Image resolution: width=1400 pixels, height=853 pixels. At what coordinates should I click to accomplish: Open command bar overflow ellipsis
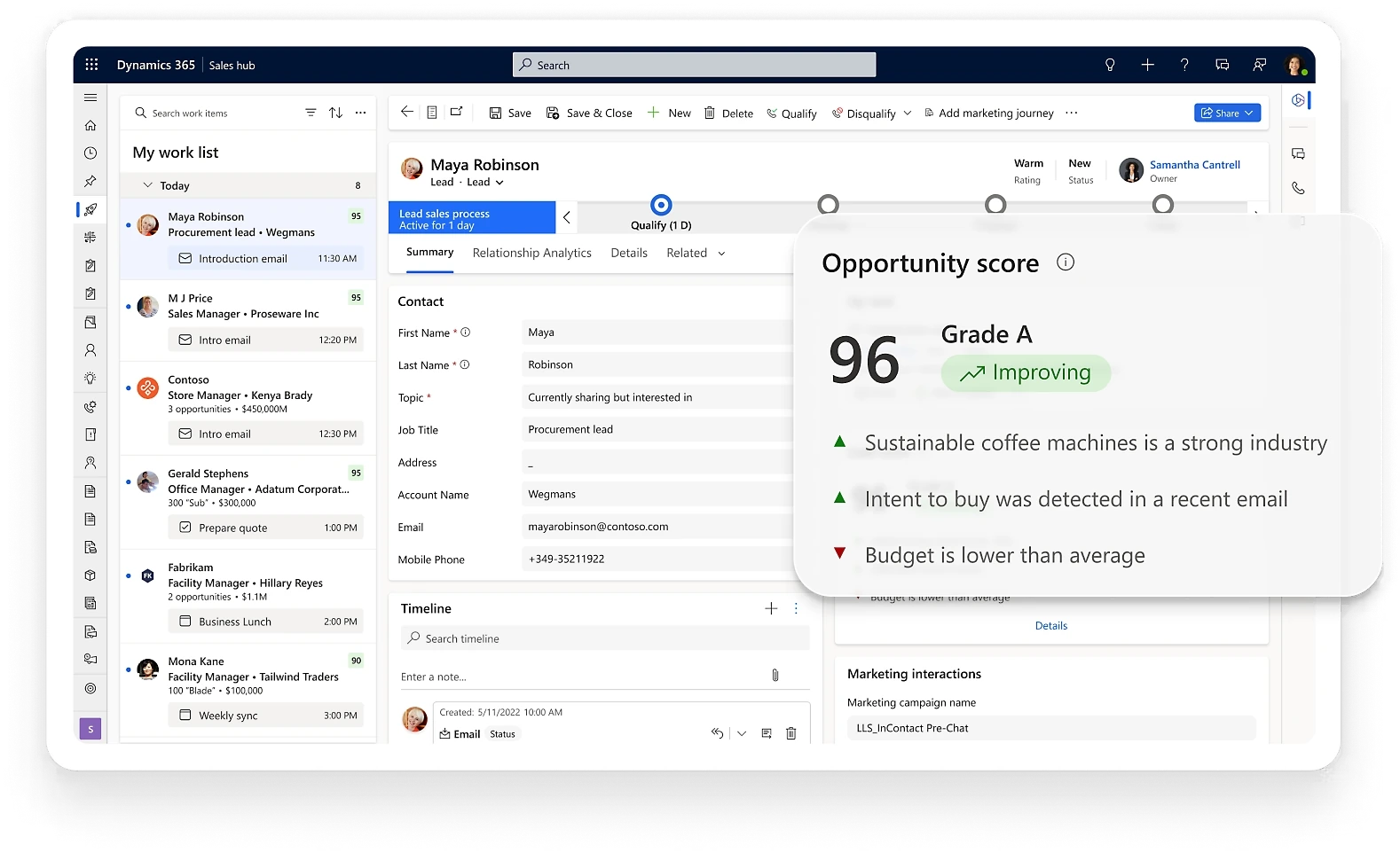1072,113
